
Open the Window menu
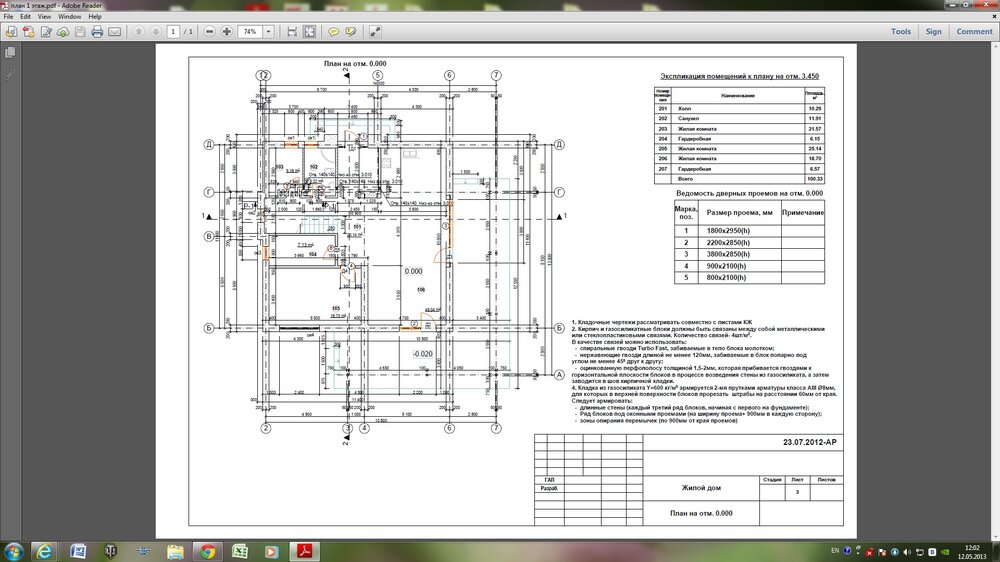point(69,17)
